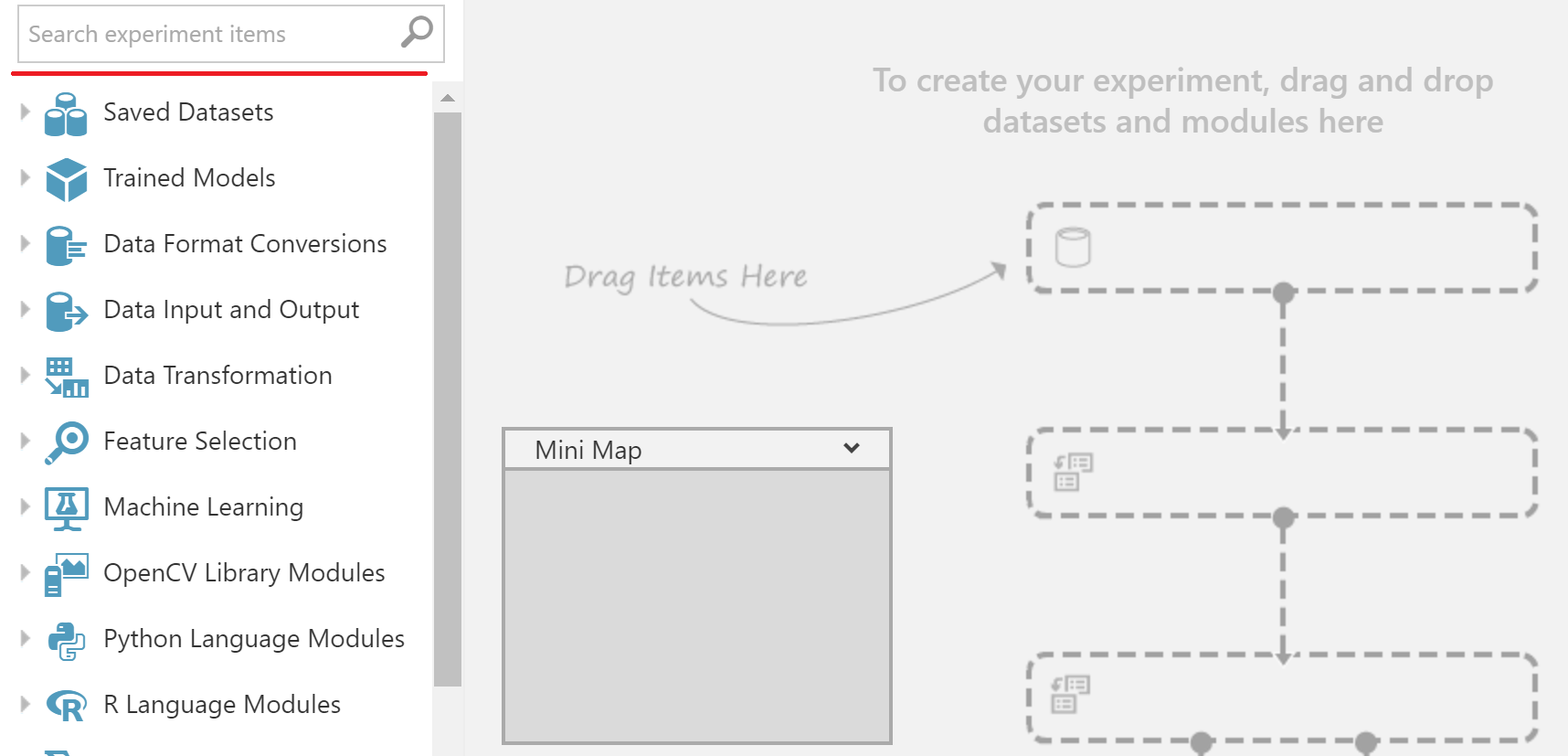
Task: Select the Data Format Conversions label
Action: pyautogui.click(x=245, y=243)
